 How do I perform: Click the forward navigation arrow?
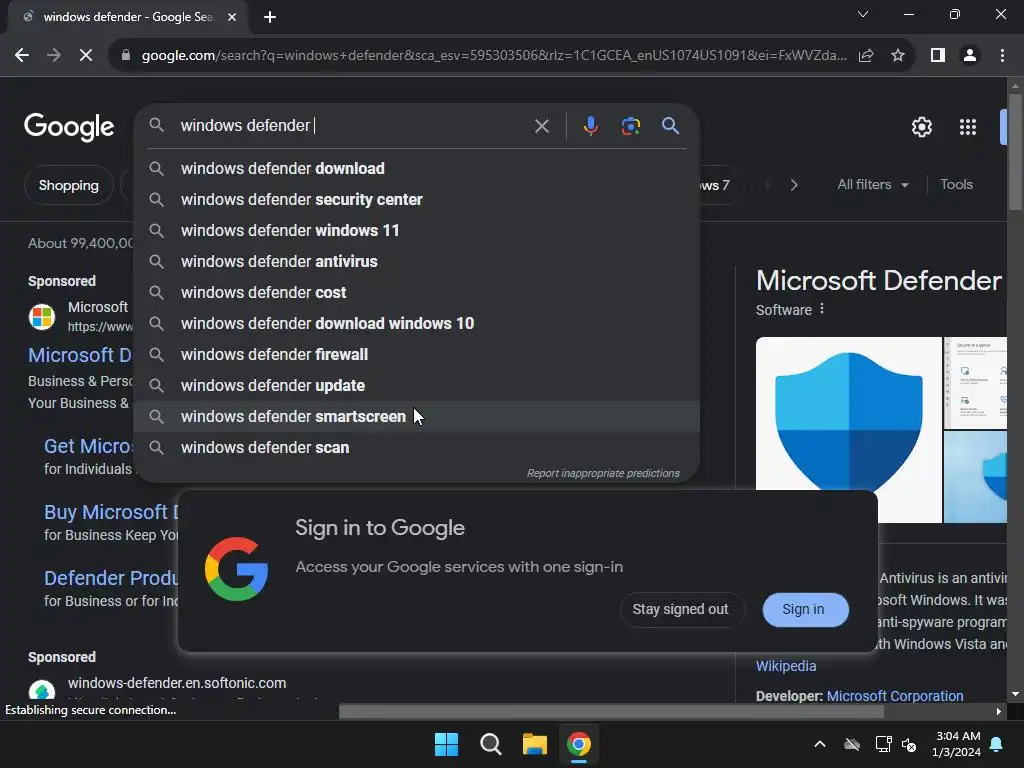(54, 56)
